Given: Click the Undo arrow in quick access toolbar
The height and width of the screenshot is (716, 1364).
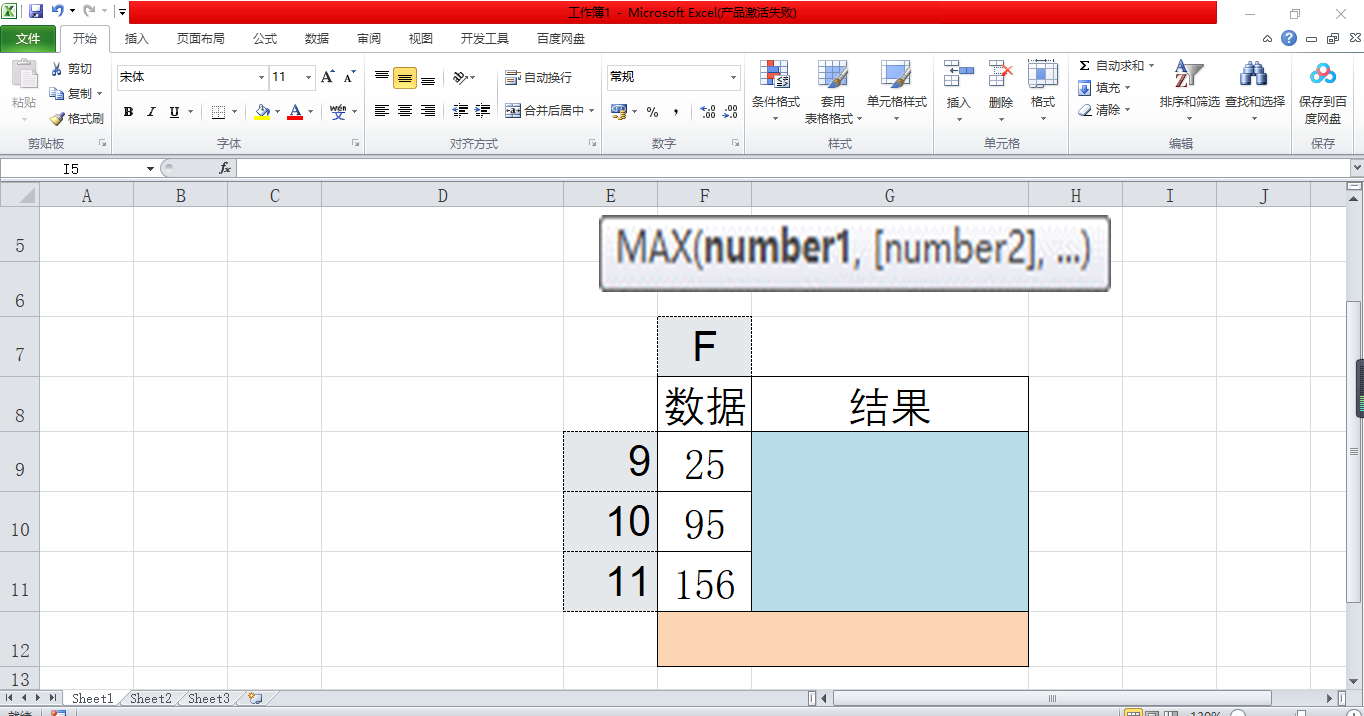Looking at the screenshot, I should coord(58,11).
